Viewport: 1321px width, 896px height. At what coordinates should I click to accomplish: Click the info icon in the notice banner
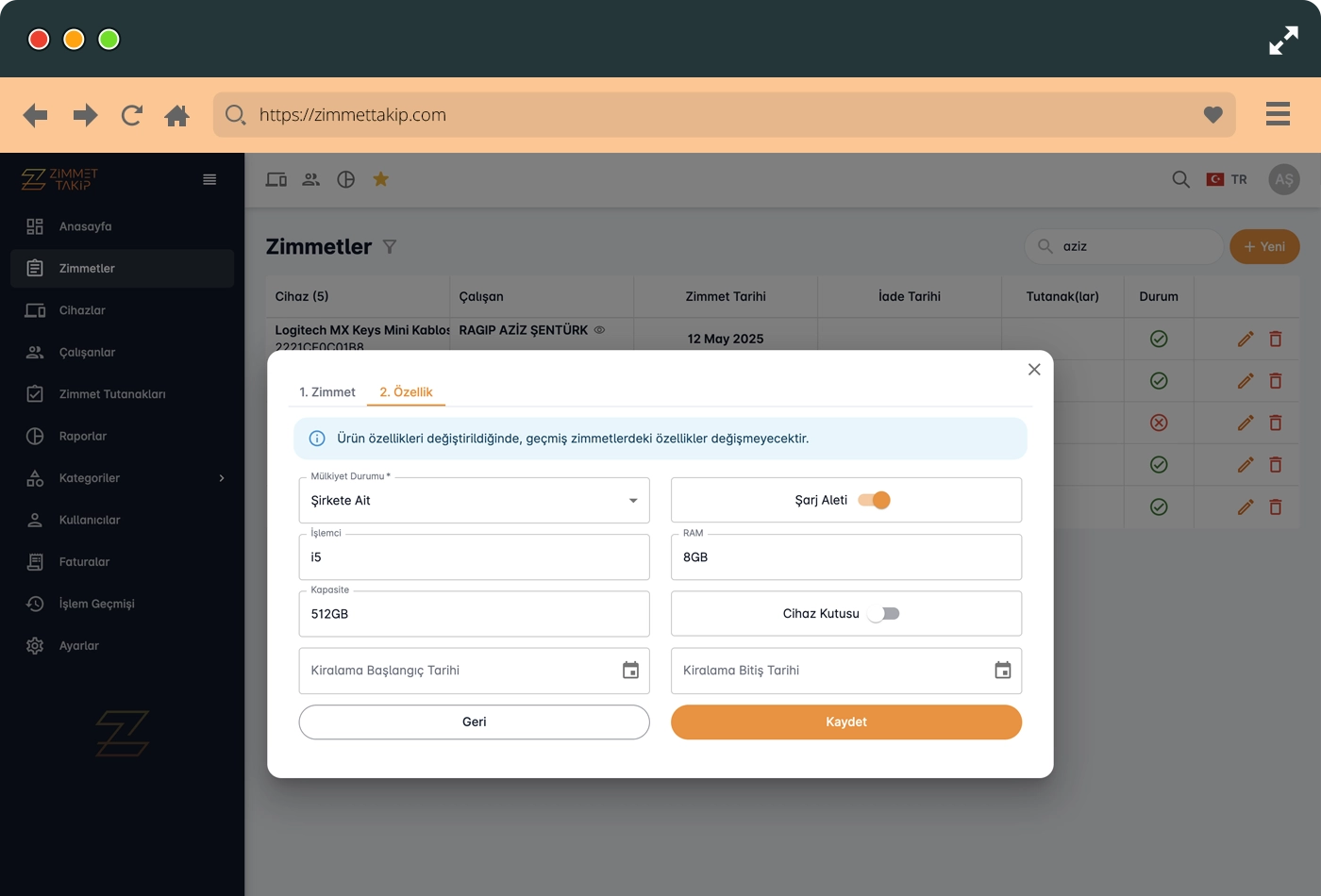click(x=318, y=439)
